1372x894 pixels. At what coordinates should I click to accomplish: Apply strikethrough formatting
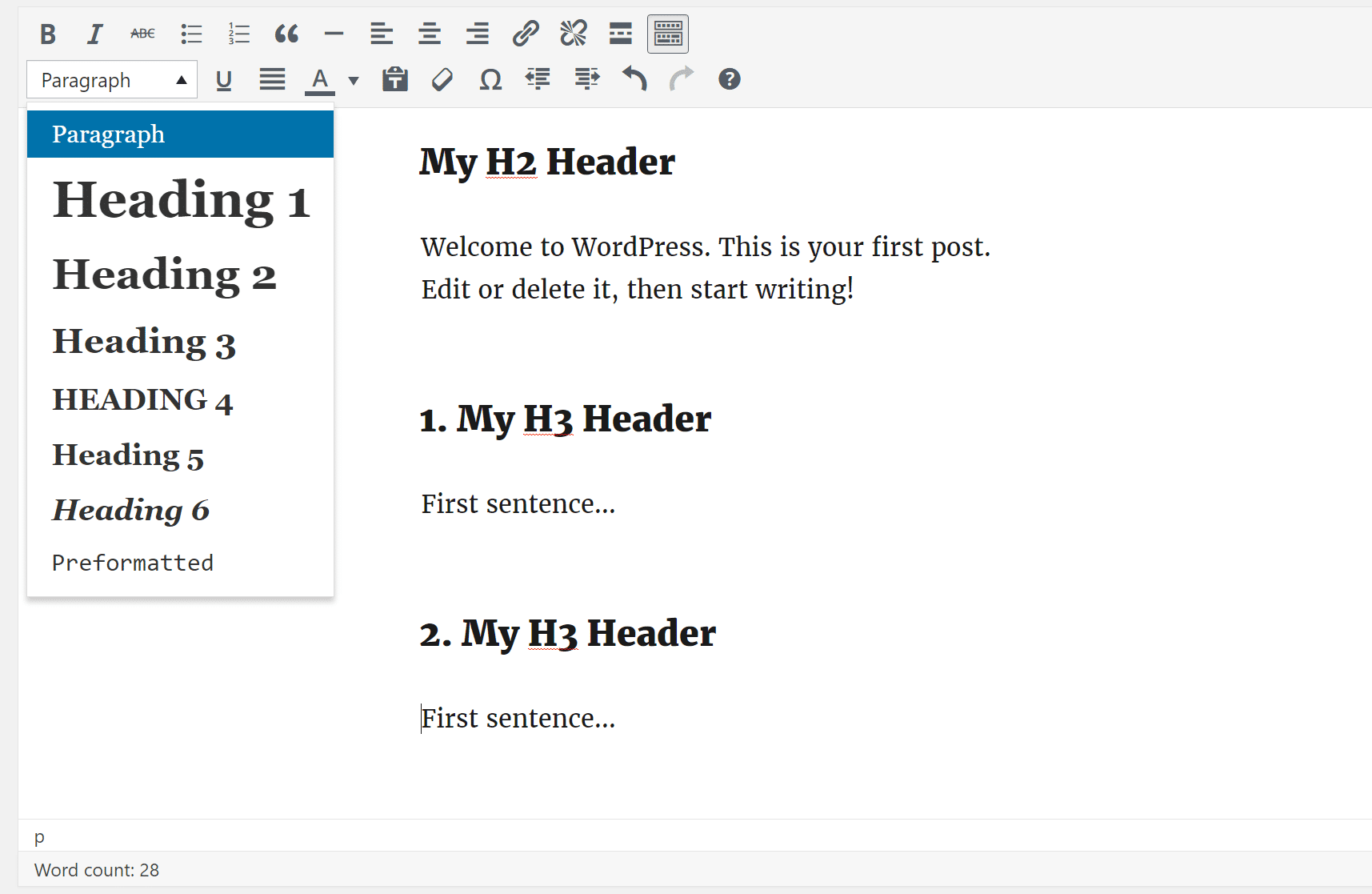coord(142,34)
